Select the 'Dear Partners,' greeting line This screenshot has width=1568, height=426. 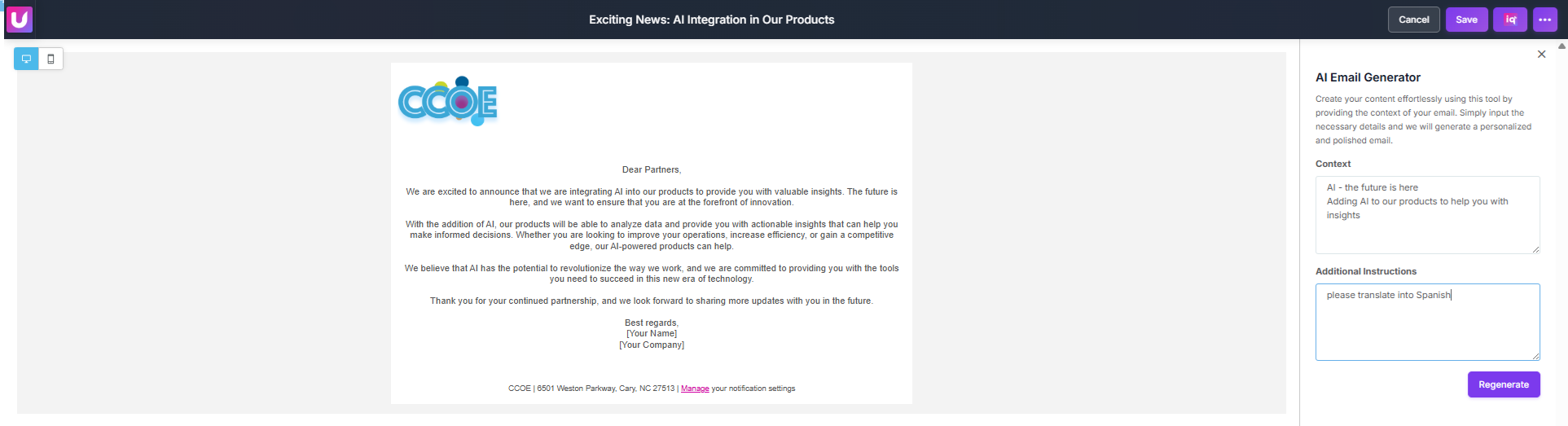[652, 169]
